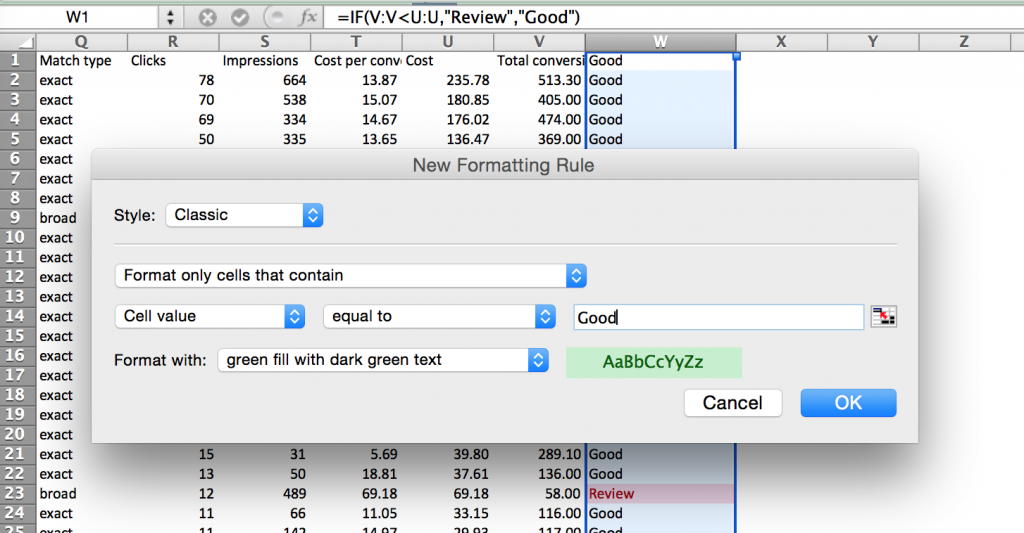
Task: Click the OK button
Action: [848, 403]
